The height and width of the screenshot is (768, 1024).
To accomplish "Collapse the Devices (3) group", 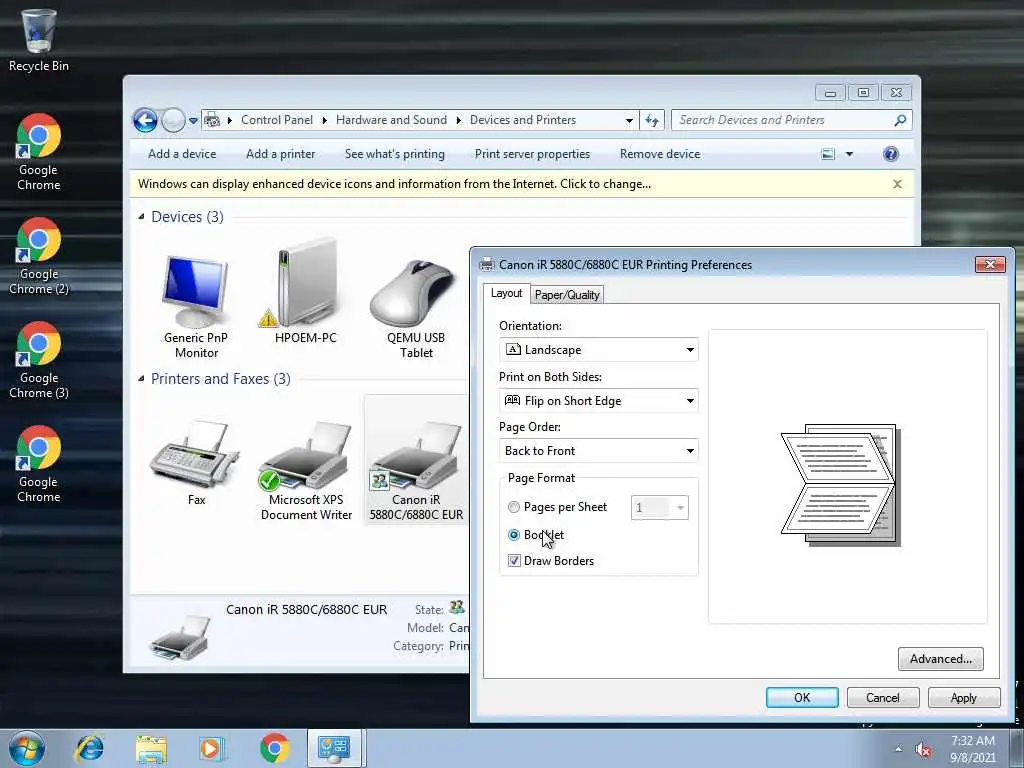I will [x=141, y=216].
